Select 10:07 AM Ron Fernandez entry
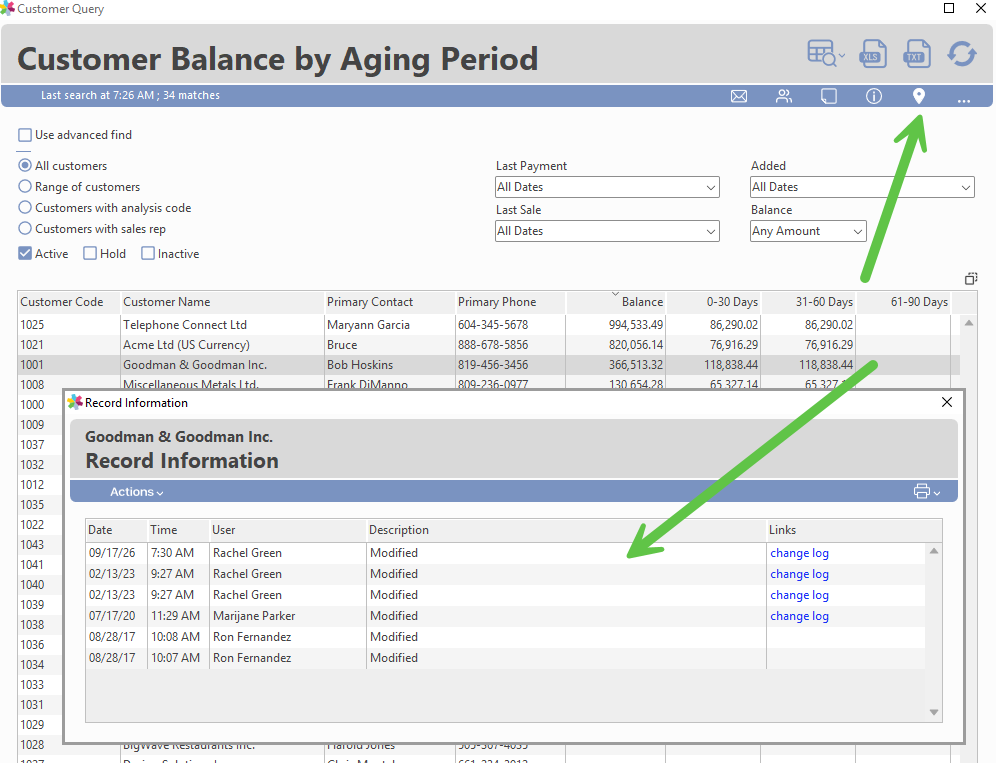The width and height of the screenshot is (996, 763). pyautogui.click(x=506, y=658)
